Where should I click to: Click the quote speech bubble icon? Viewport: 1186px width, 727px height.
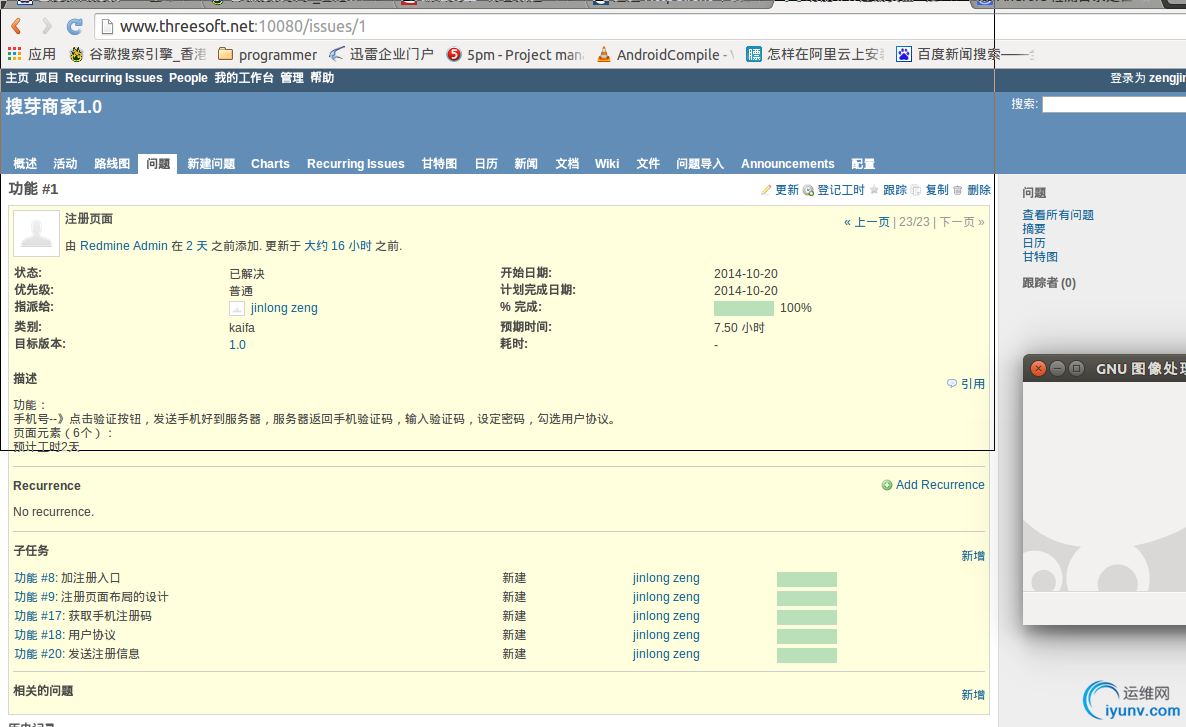tap(952, 384)
